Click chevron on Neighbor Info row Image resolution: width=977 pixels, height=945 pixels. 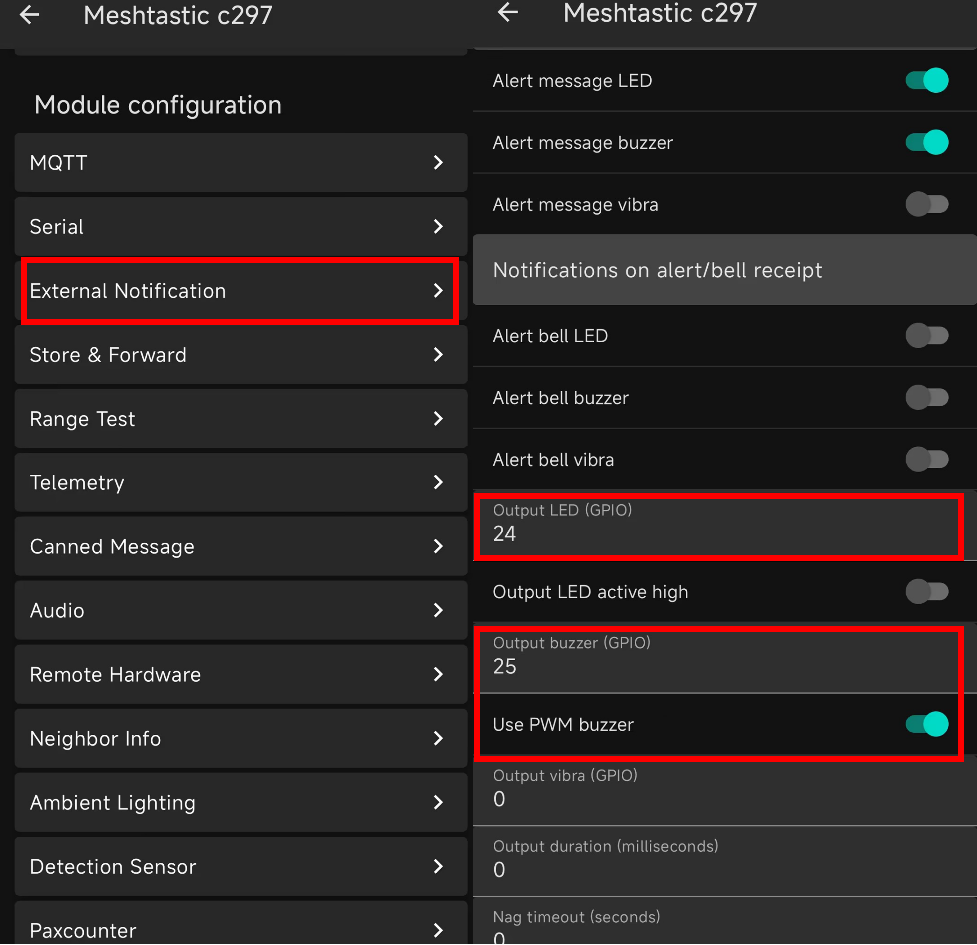tap(438, 739)
